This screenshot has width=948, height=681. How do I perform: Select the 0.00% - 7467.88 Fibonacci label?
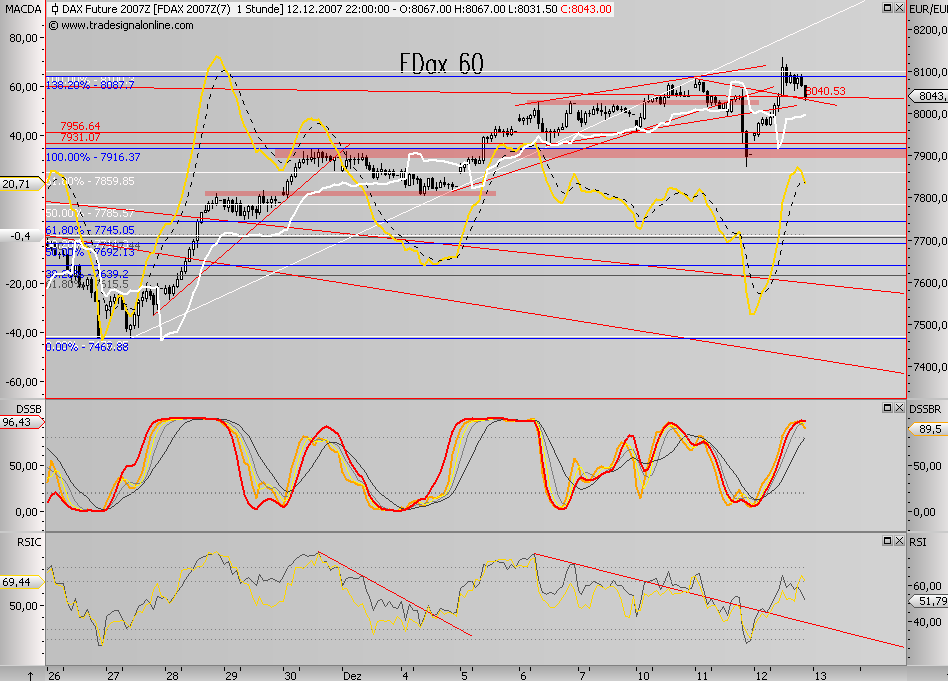pyautogui.click(x=87, y=347)
